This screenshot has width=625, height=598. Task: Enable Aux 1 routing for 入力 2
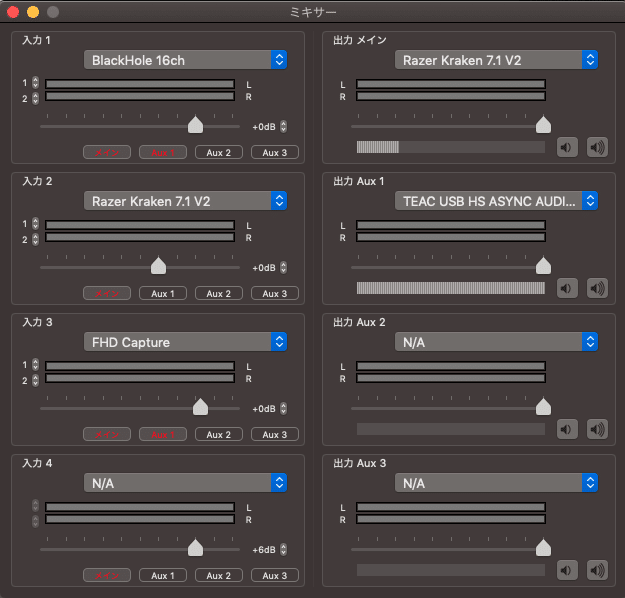(x=163, y=294)
